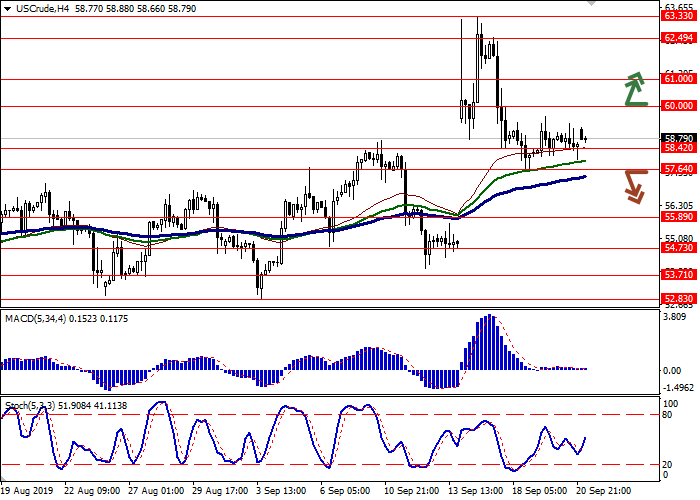700x500 pixels.
Task: Click the red downward arrow icon
Action: 634,186
